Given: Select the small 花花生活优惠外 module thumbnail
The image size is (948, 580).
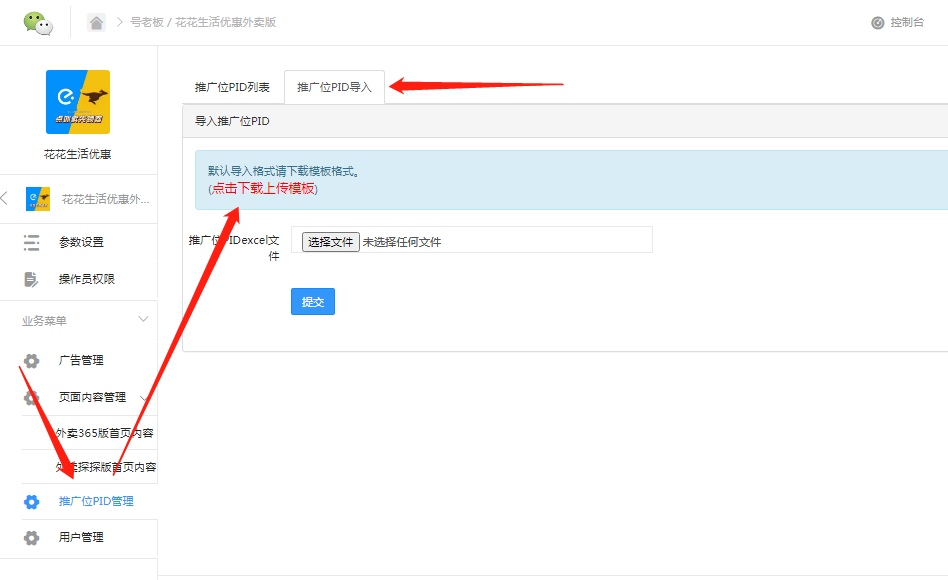Looking at the screenshot, I should (x=38, y=199).
